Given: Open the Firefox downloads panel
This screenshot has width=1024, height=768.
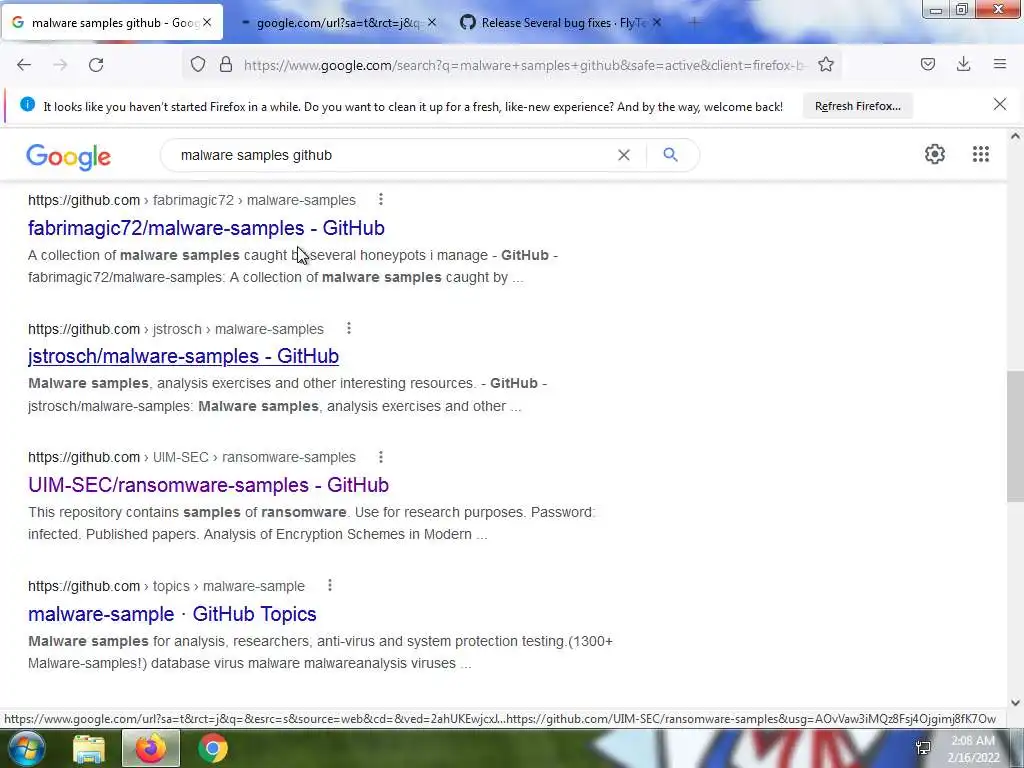Looking at the screenshot, I should click(963, 64).
